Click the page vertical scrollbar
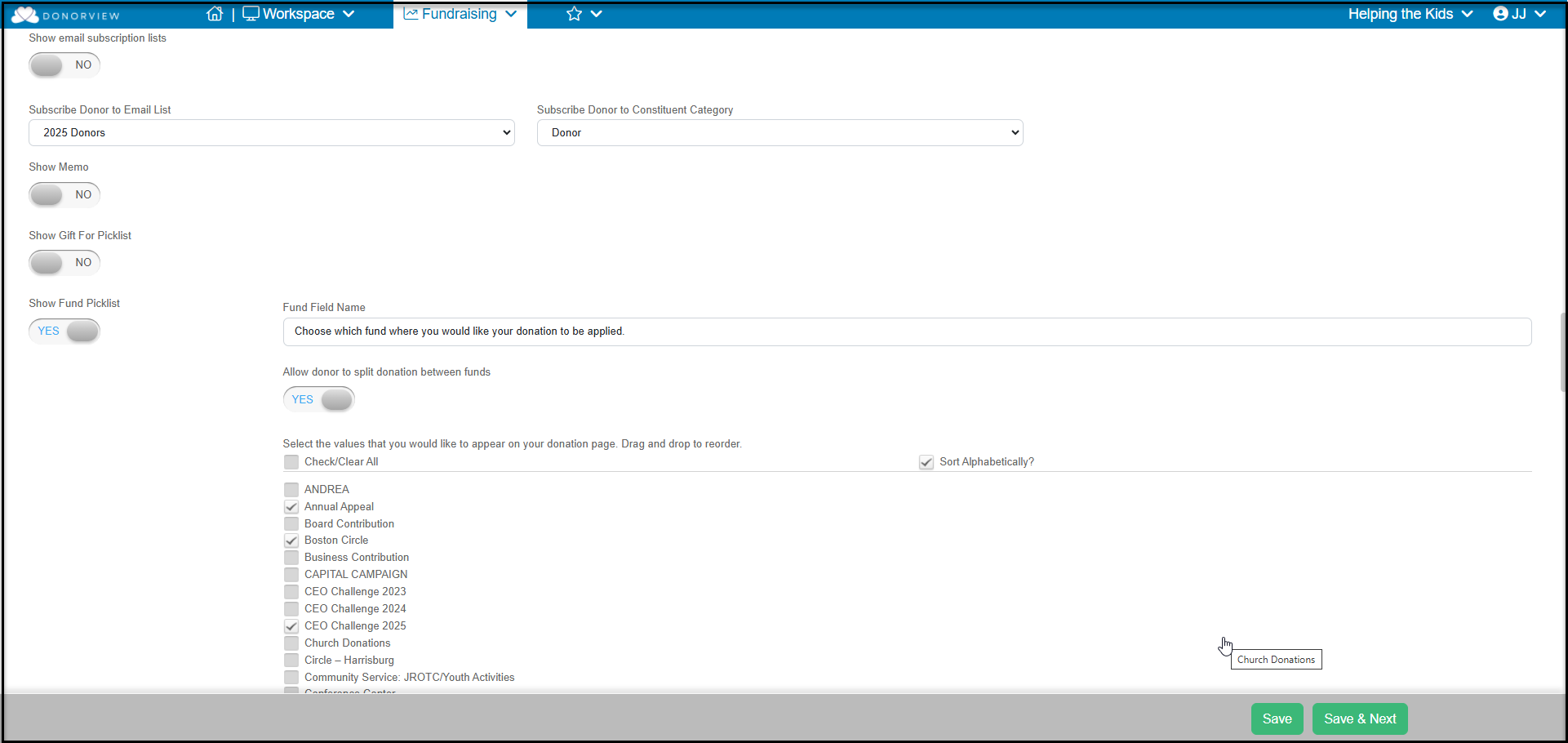The width and height of the screenshot is (1568, 743). pos(1563,353)
